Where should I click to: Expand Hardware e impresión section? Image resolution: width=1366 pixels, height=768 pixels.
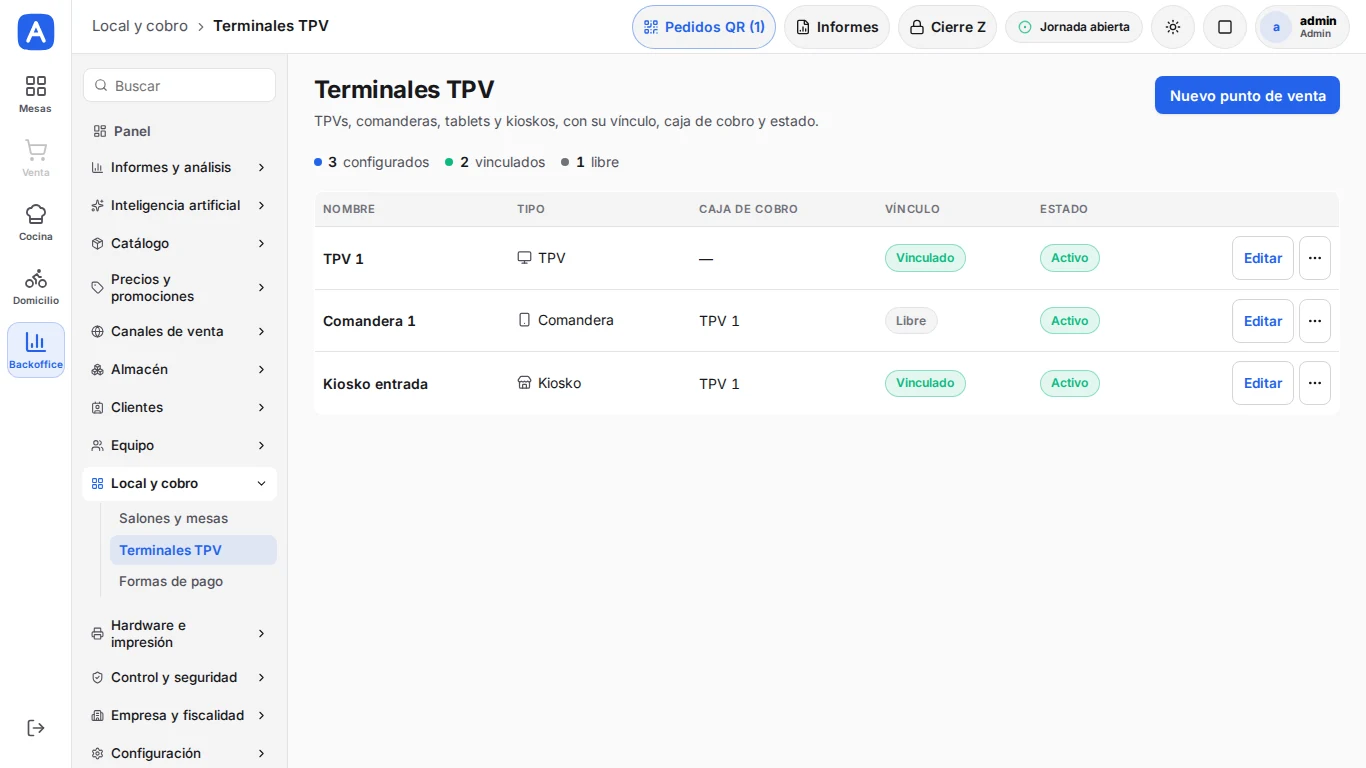[x=179, y=634]
